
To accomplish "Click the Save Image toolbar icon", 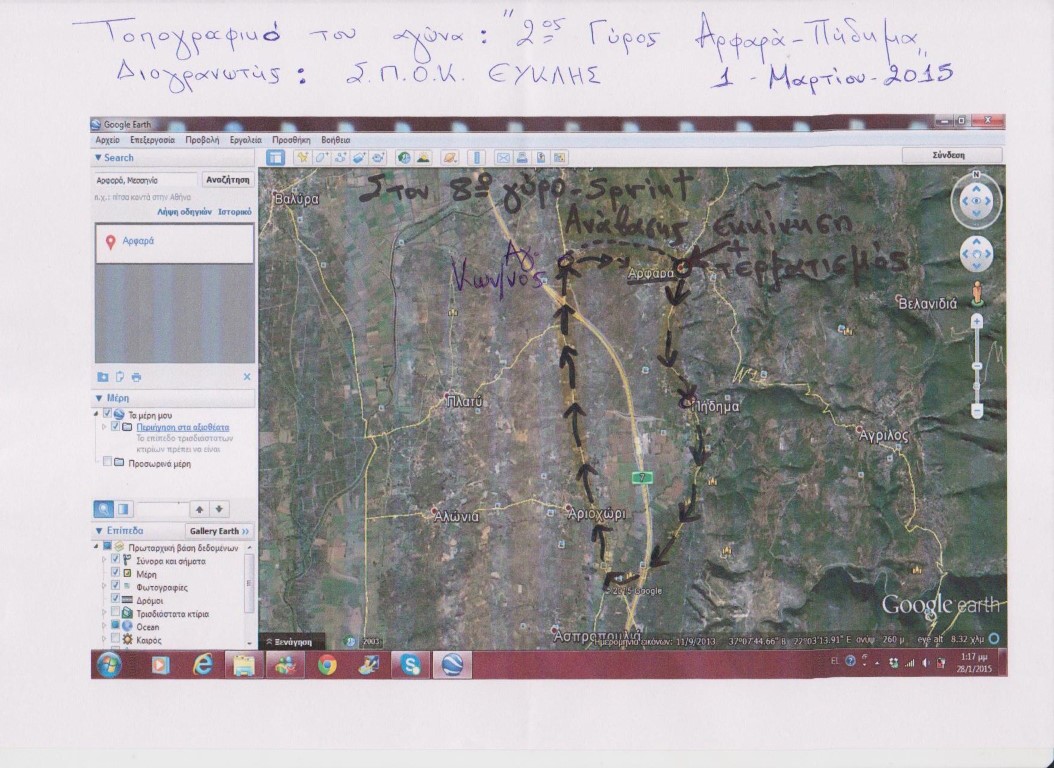I will (540, 158).
